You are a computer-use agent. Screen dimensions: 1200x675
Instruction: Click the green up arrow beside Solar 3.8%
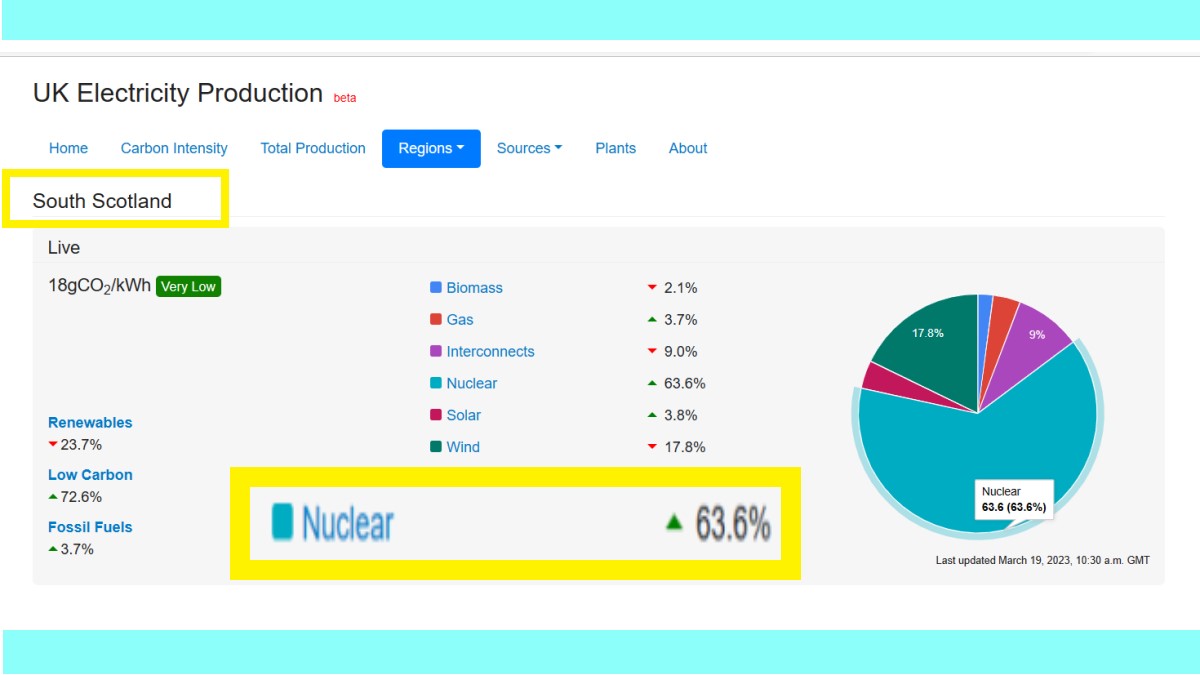pyautogui.click(x=652, y=416)
